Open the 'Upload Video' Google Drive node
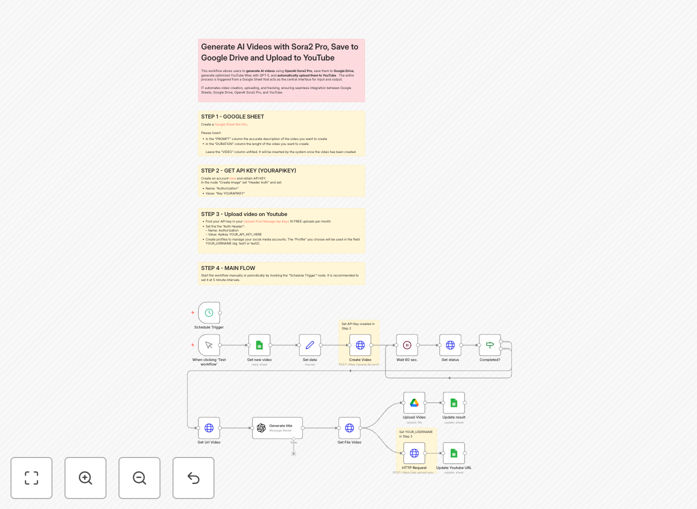Screen dimensions: 697x509 tap(414, 403)
